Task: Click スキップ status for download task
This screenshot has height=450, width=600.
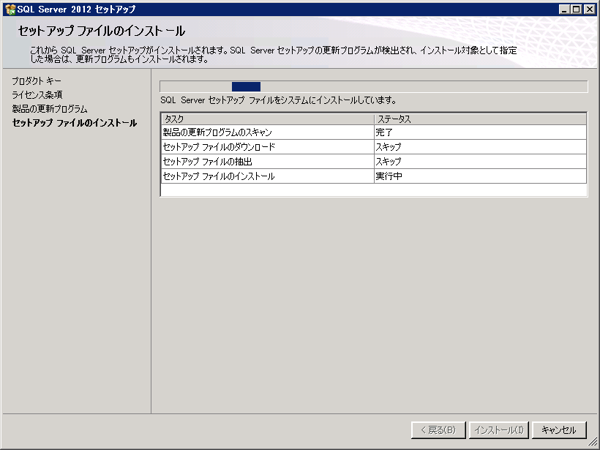Action: (480, 147)
